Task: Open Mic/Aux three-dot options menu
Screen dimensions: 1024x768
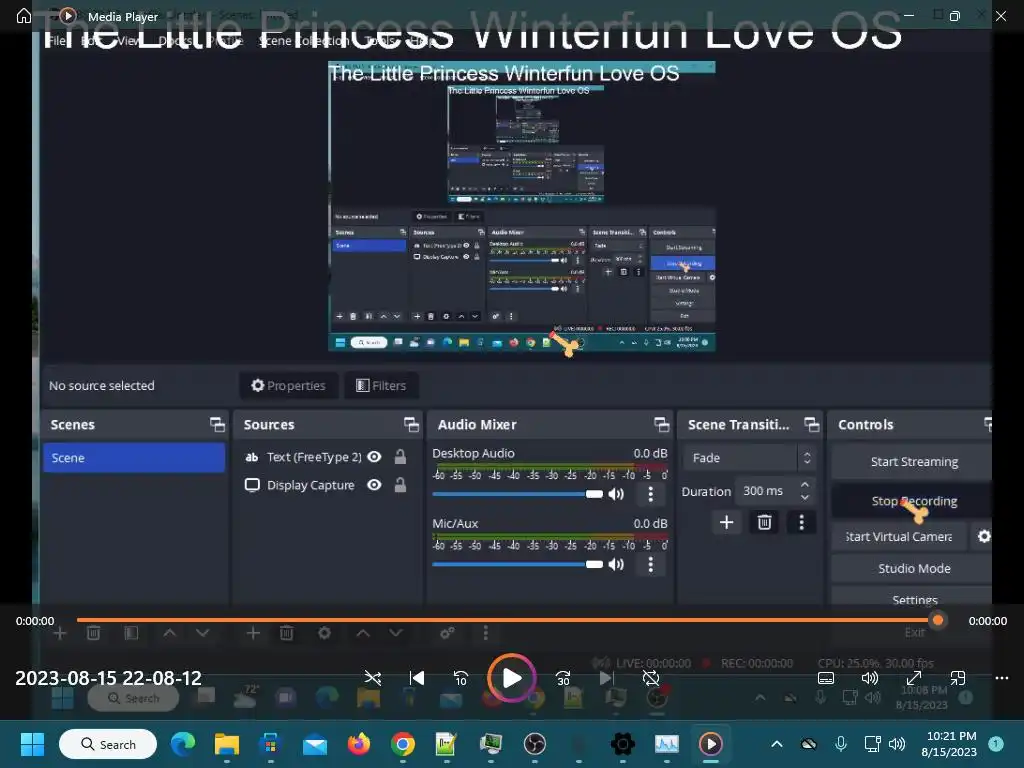Action: point(650,564)
